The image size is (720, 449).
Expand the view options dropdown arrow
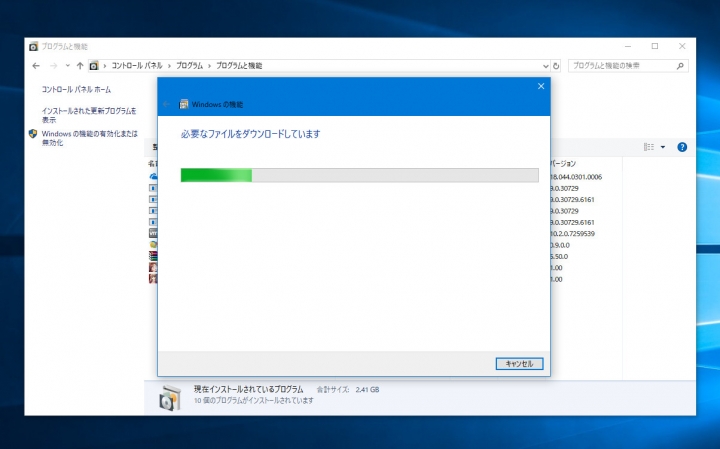(663, 147)
